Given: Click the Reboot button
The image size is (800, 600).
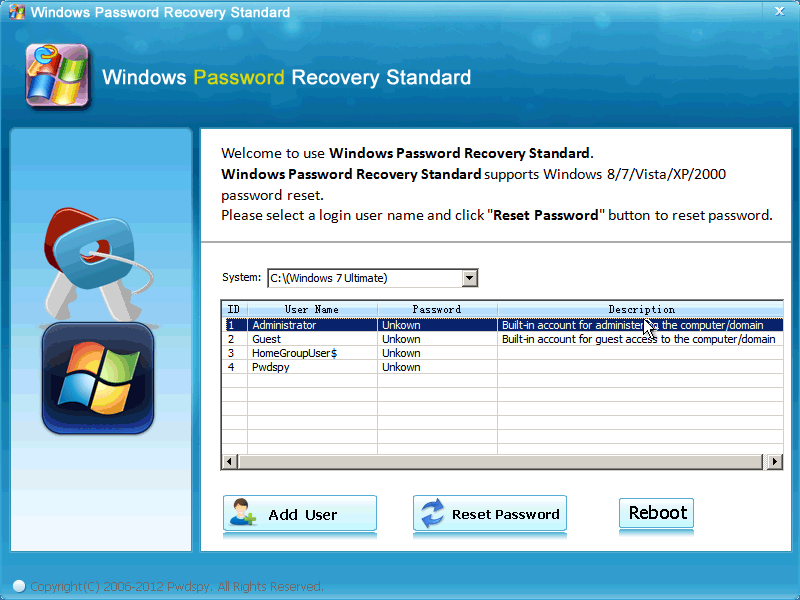Looking at the screenshot, I should pyautogui.click(x=656, y=513).
